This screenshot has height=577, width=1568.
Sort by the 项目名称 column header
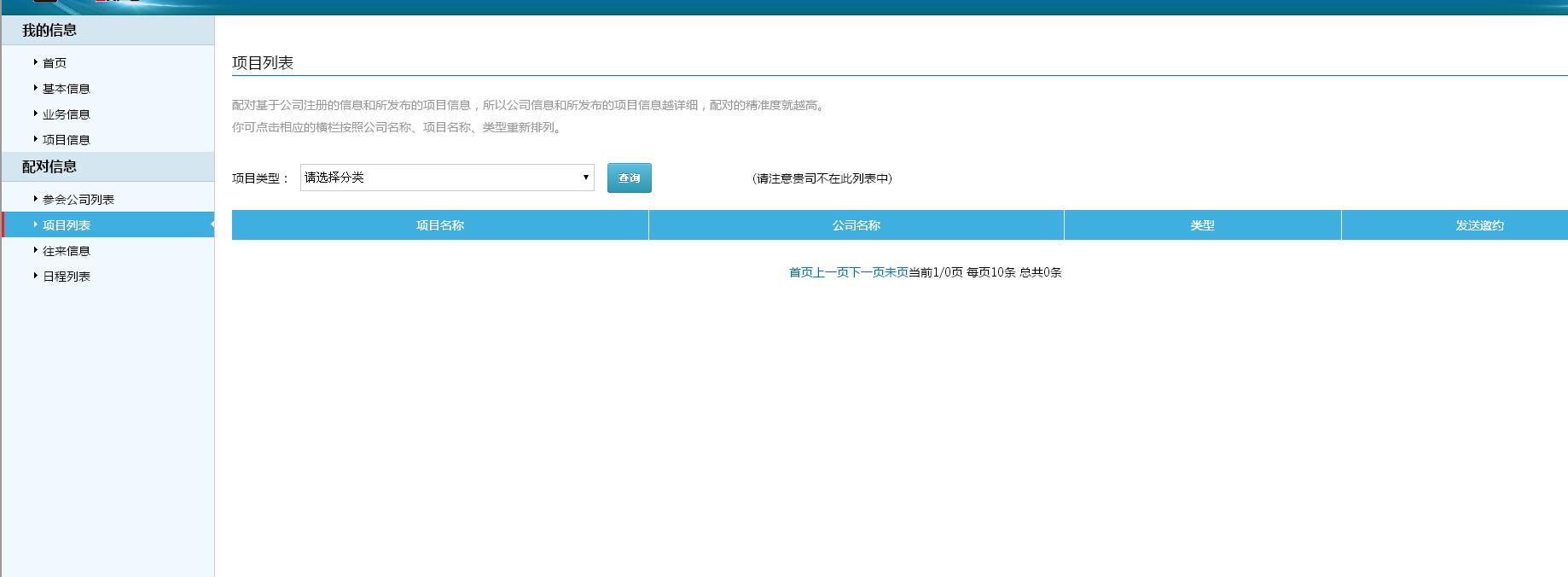pyautogui.click(x=439, y=225)
